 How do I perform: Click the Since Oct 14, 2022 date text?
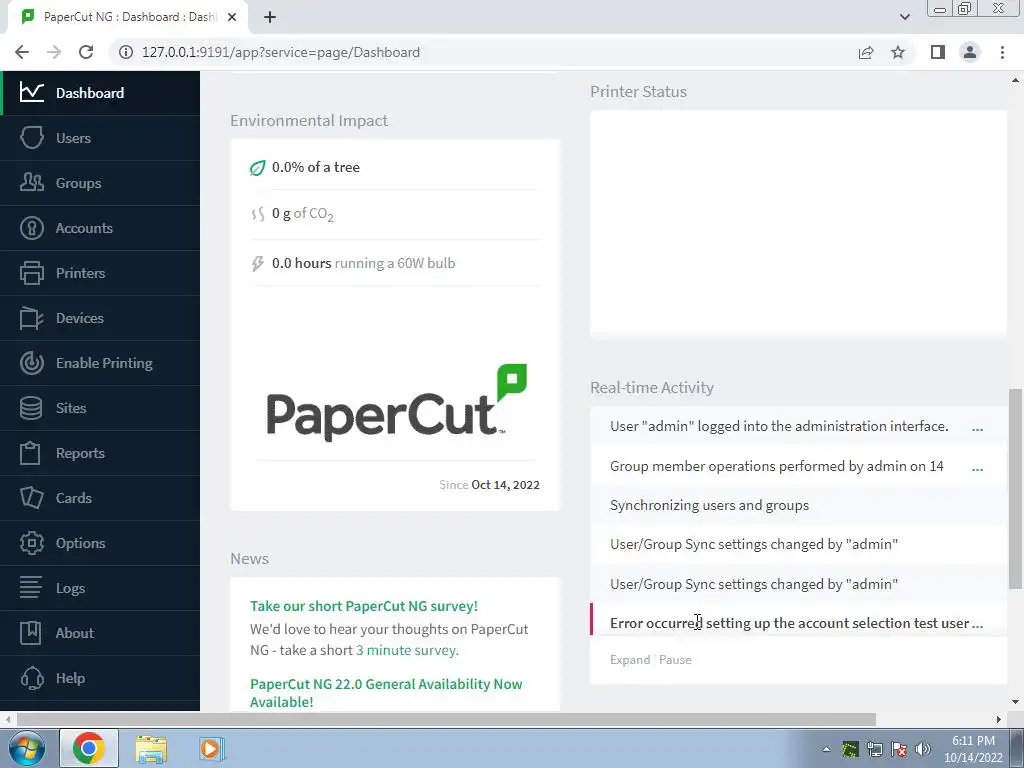point(489,485)
